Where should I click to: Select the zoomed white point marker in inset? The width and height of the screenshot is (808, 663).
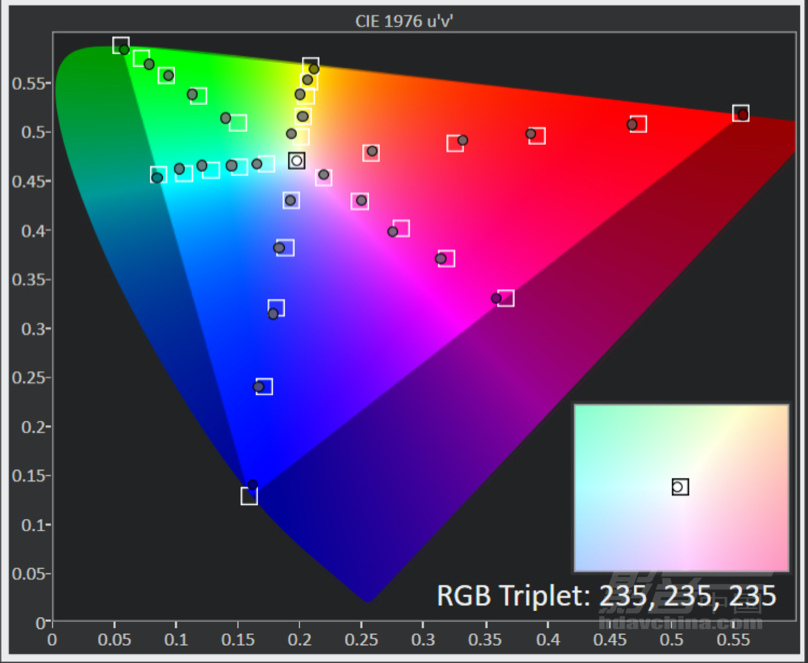pos(678,487)
